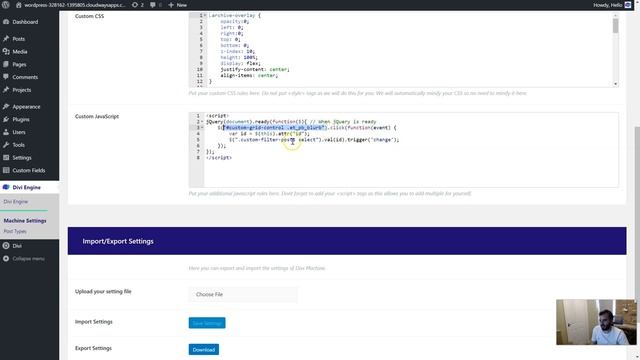This screenshot has width=640, height=360.
Task: Go to Machine Settings submenu
Action: [25, 220]
